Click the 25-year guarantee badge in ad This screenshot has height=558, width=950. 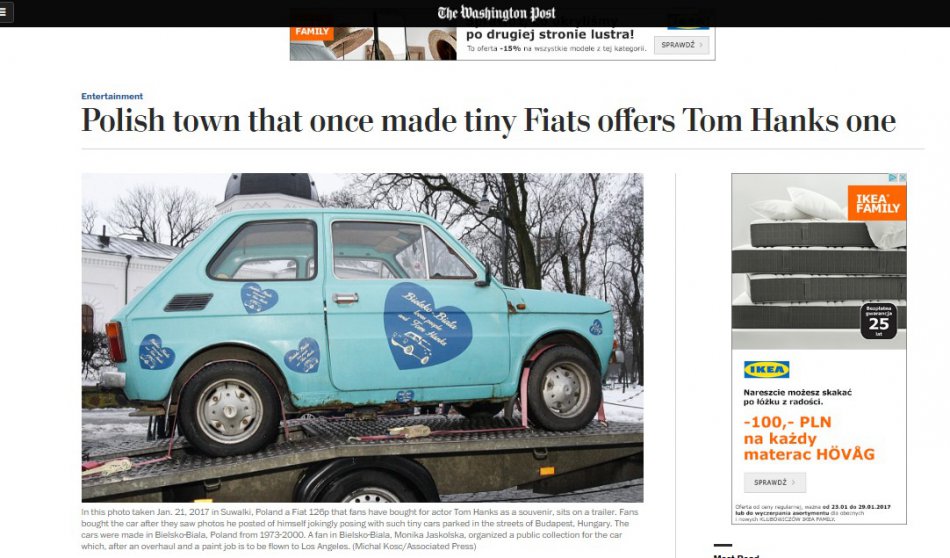coord(879,321)
